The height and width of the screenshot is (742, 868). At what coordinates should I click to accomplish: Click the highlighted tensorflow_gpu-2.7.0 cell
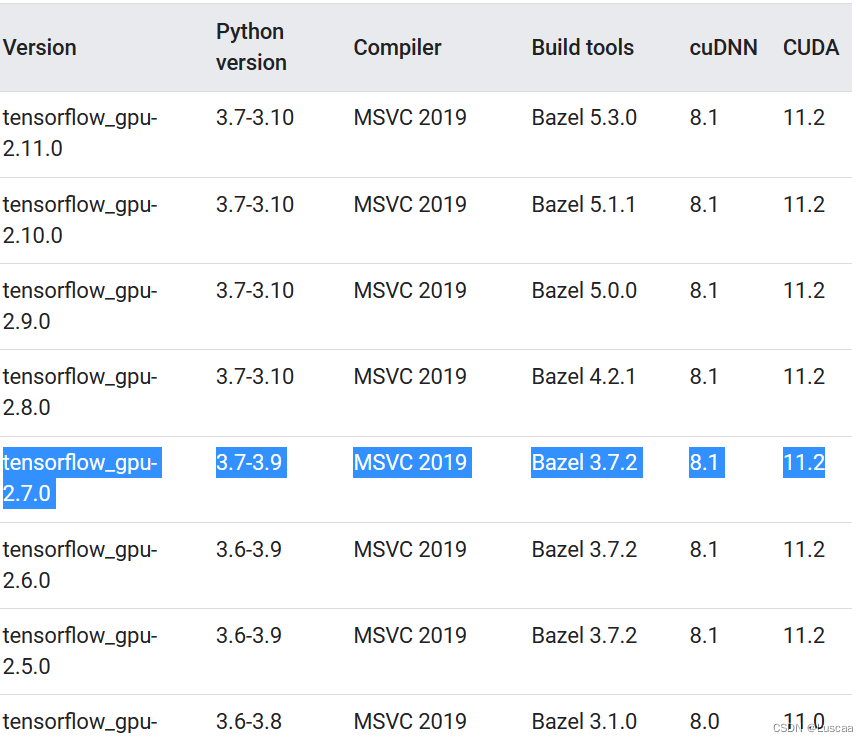click(x=81, y=478)
